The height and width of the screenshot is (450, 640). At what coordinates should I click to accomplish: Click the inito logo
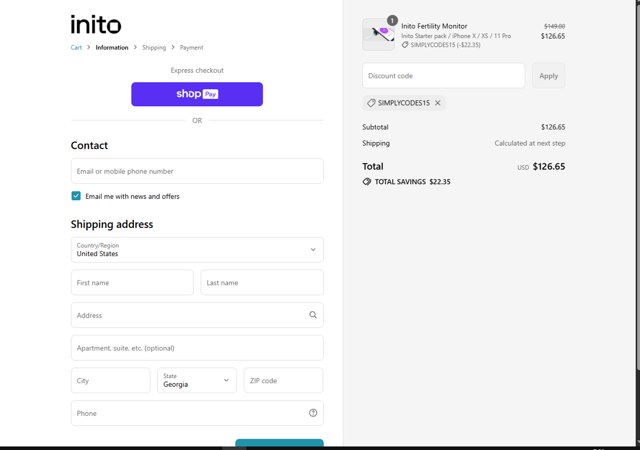[x=96, y=25]
